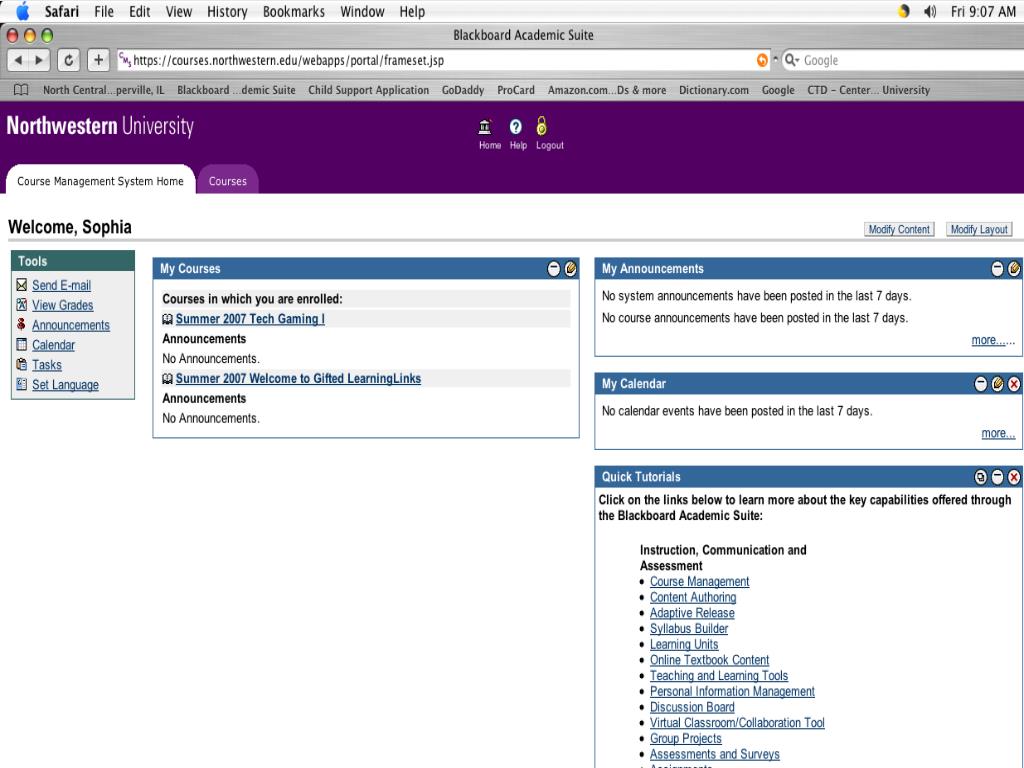Screen dimensions: 1024x768
Task: Click the orange SnapBack icon in address bar
Action: click(762, 60)
